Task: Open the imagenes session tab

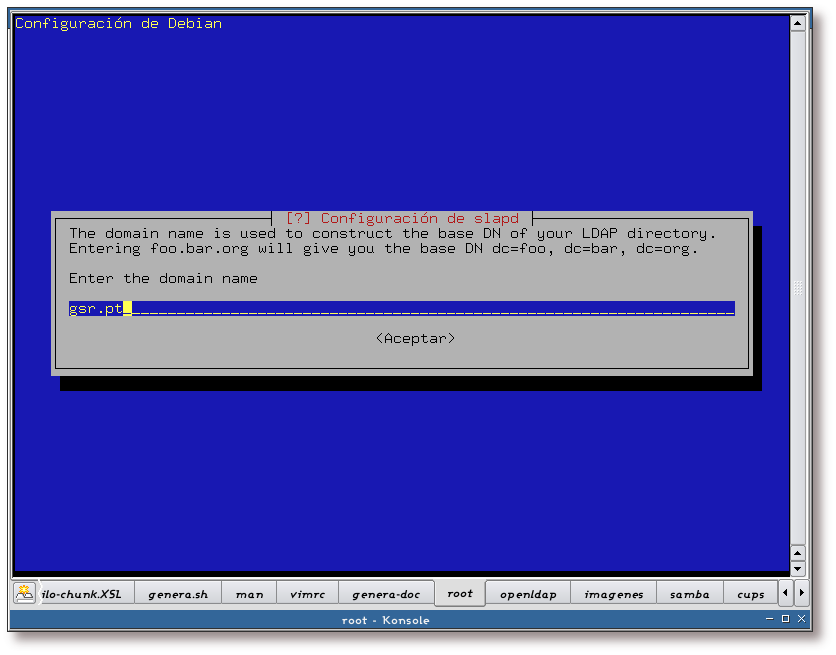Action: point(613,594)
